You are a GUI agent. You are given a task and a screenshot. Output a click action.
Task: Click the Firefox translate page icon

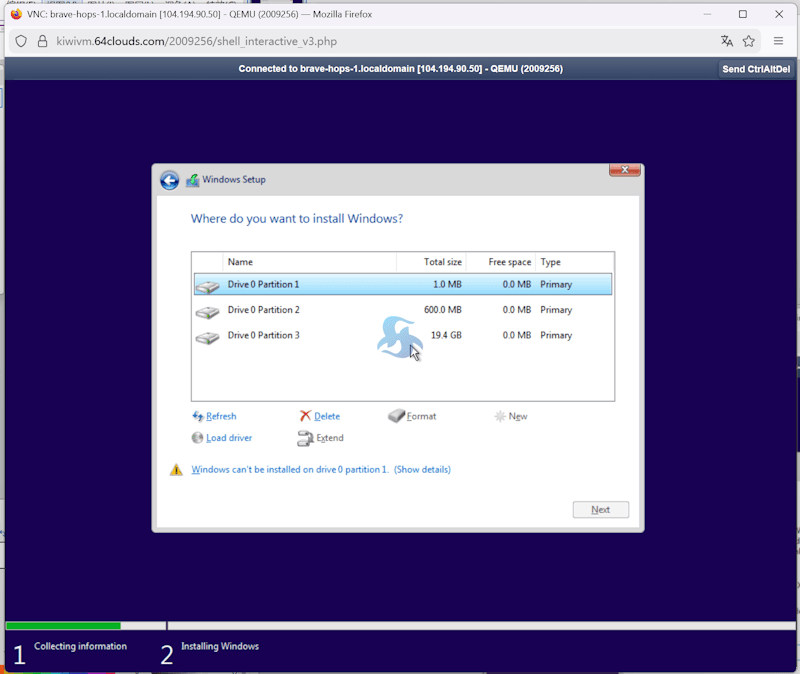(x=727, y=41)
